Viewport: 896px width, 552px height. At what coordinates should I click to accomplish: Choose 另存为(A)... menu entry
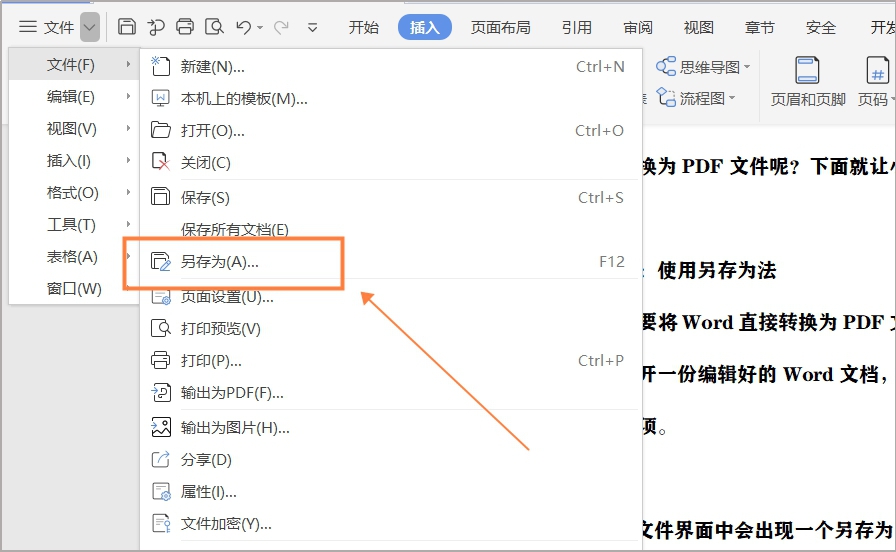[x=390, y=262]
